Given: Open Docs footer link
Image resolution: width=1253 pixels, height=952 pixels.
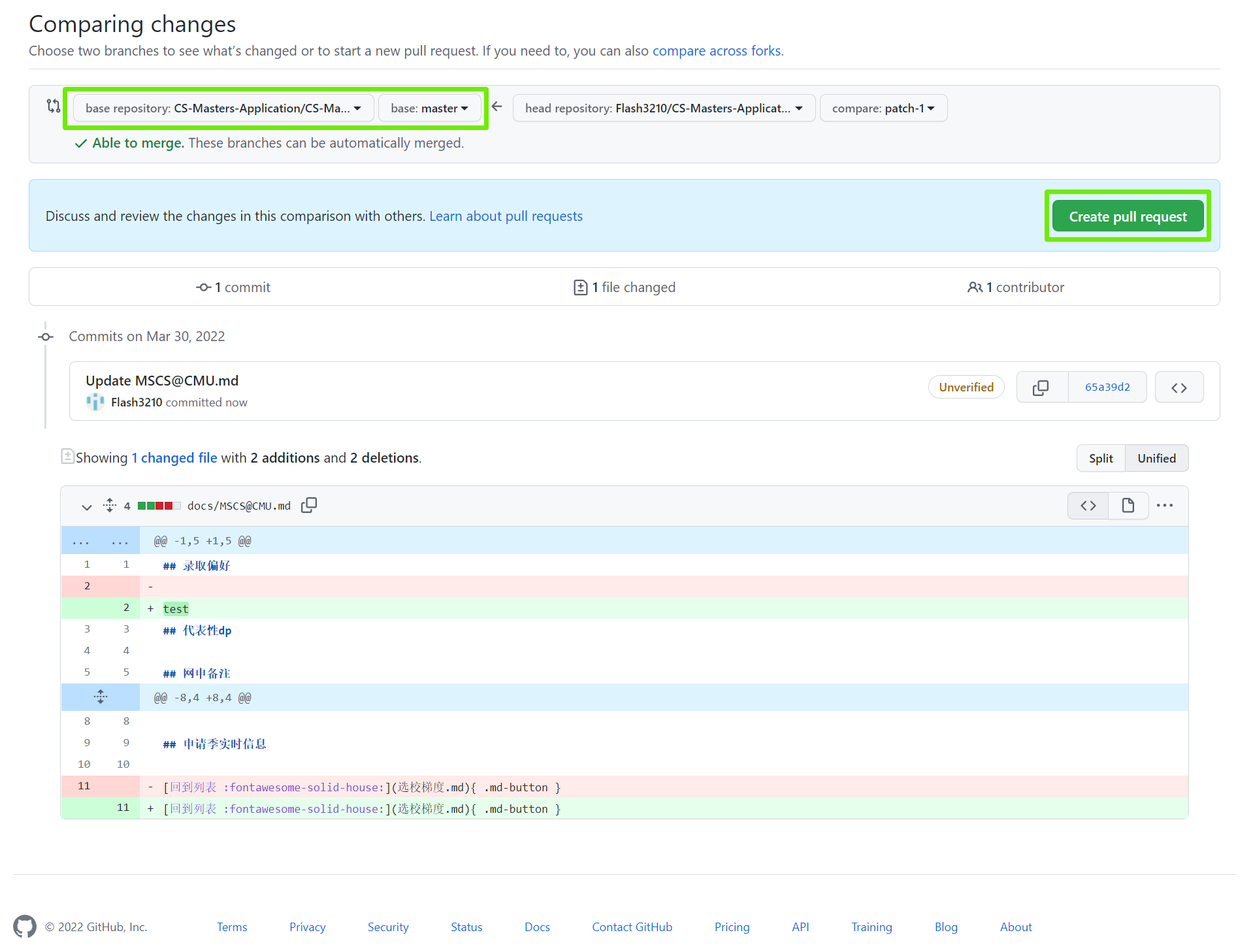Looking at the screenshot, I should pyautogui.click(x=537, y=927).
